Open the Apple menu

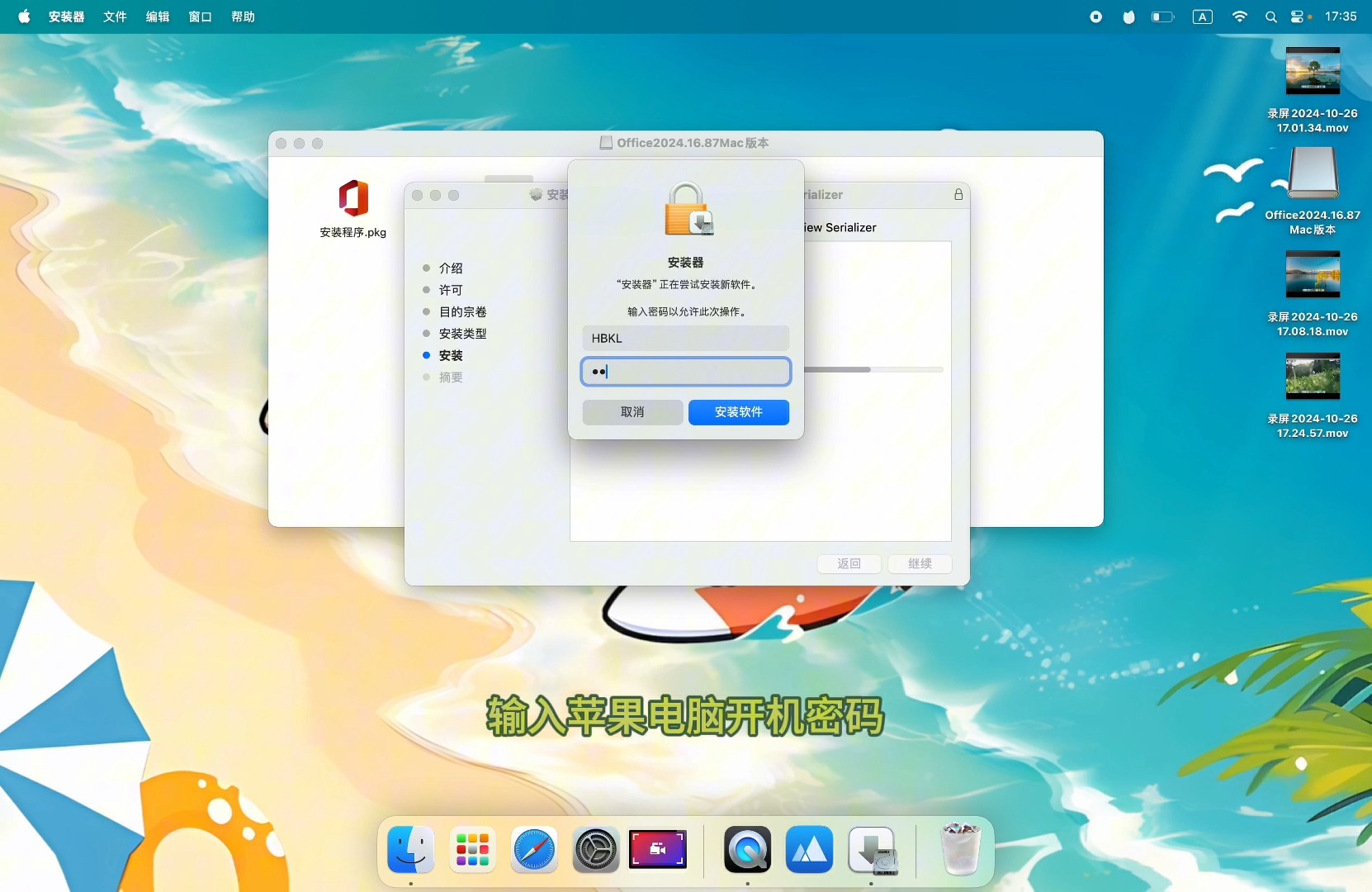(x=24, y=17)
